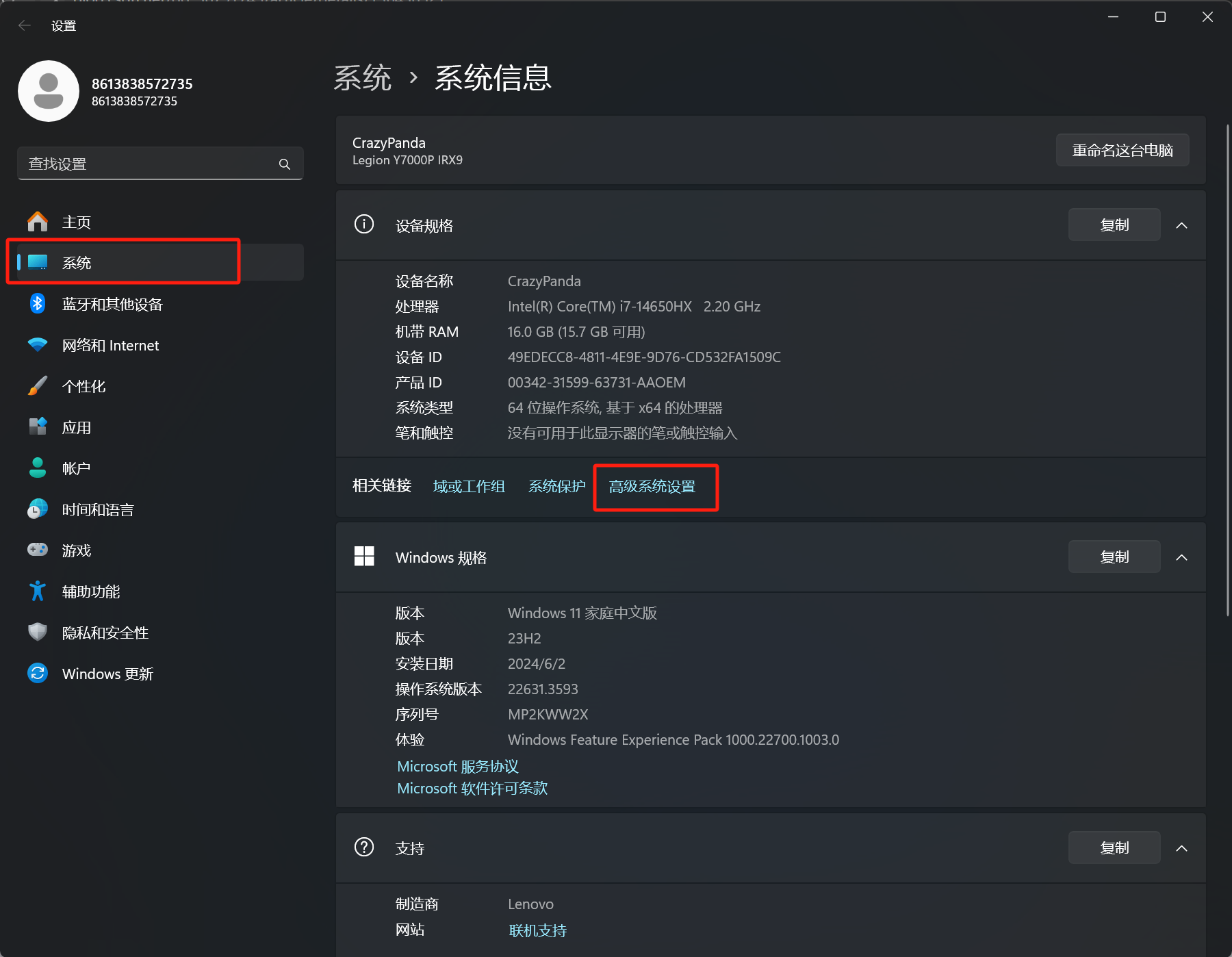
Task: Click the 重命名这台电脑 button
Action: tap(1122, 150)
